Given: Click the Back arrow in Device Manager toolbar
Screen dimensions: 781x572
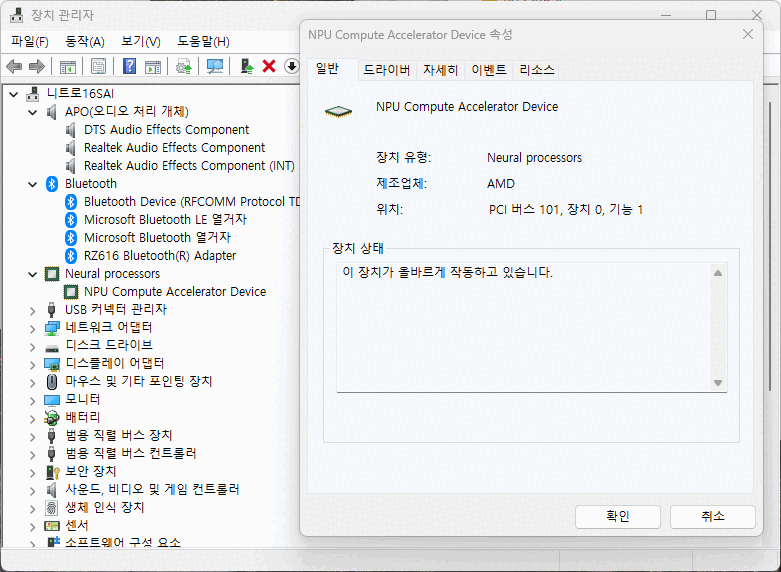Looking at the screenshot, I should tap(14, 66).
